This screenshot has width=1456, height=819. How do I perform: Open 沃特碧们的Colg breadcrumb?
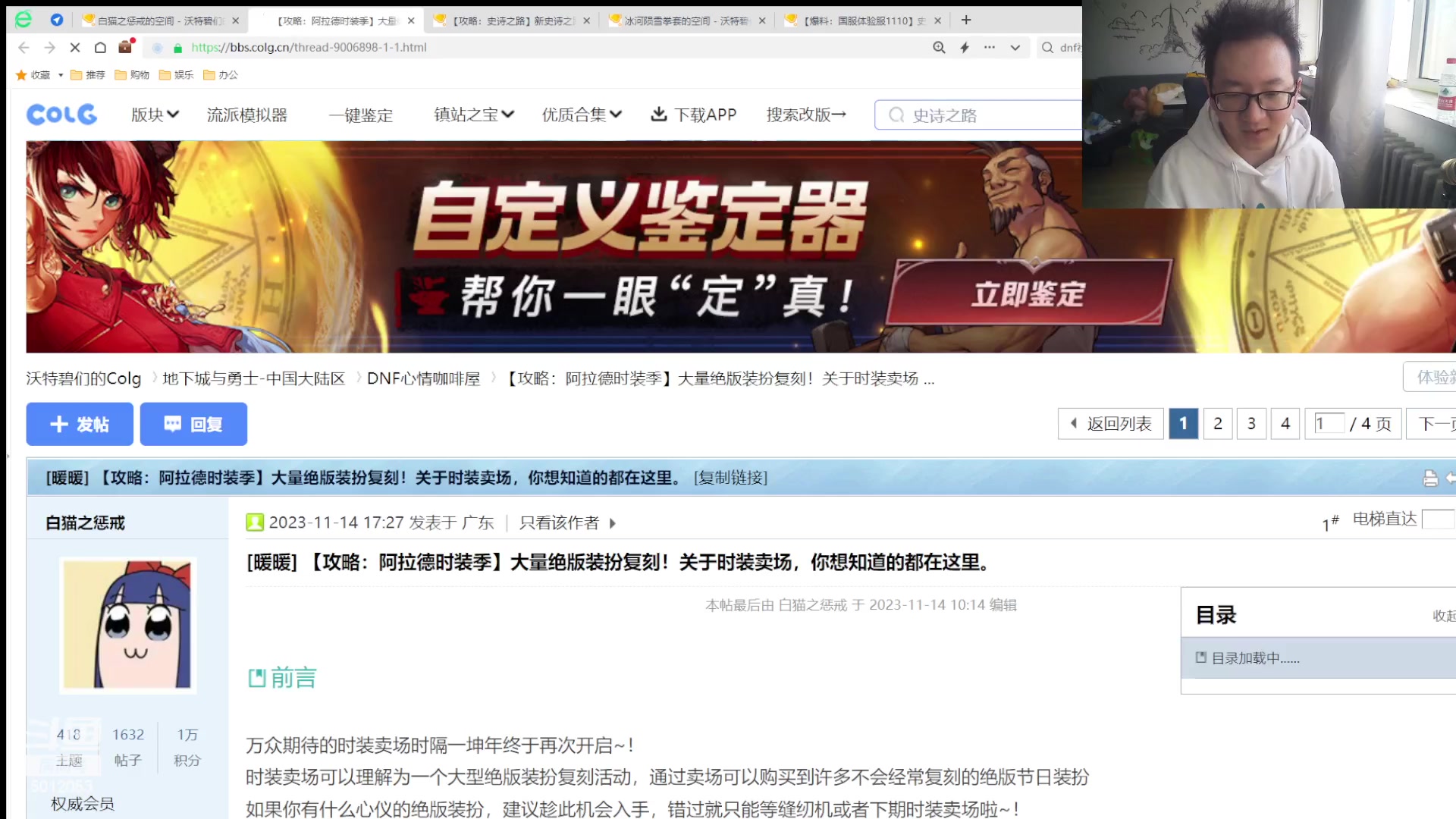[83, 378]
